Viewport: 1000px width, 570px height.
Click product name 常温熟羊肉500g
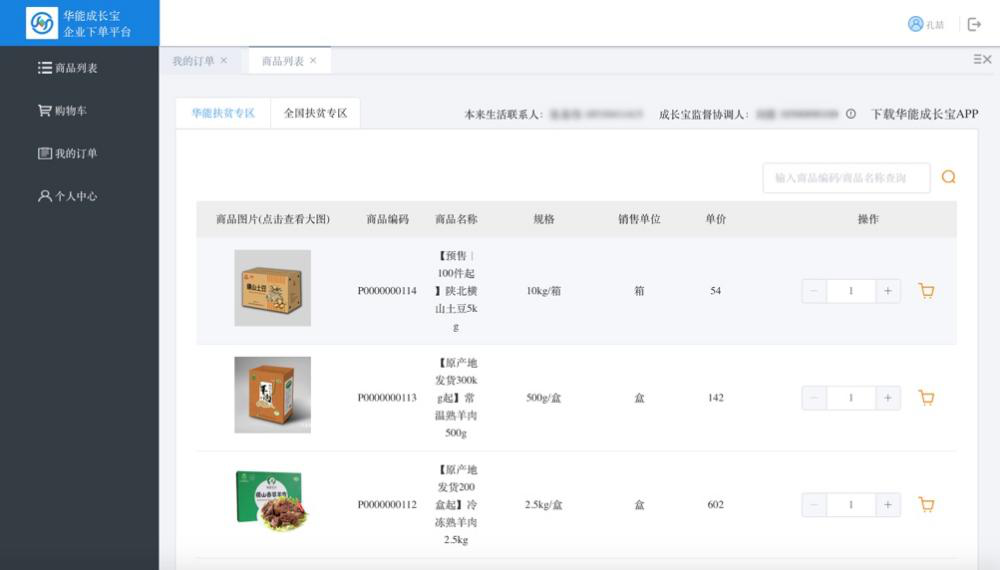(456, 398)
